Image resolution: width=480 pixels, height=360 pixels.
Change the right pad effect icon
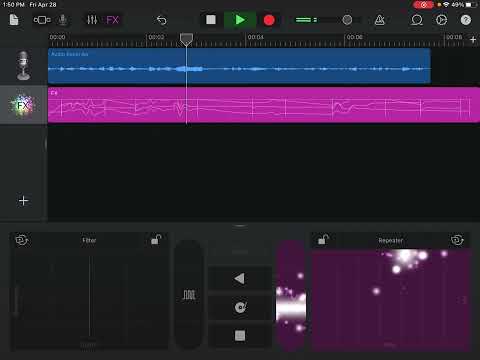[x=457, y=240]
